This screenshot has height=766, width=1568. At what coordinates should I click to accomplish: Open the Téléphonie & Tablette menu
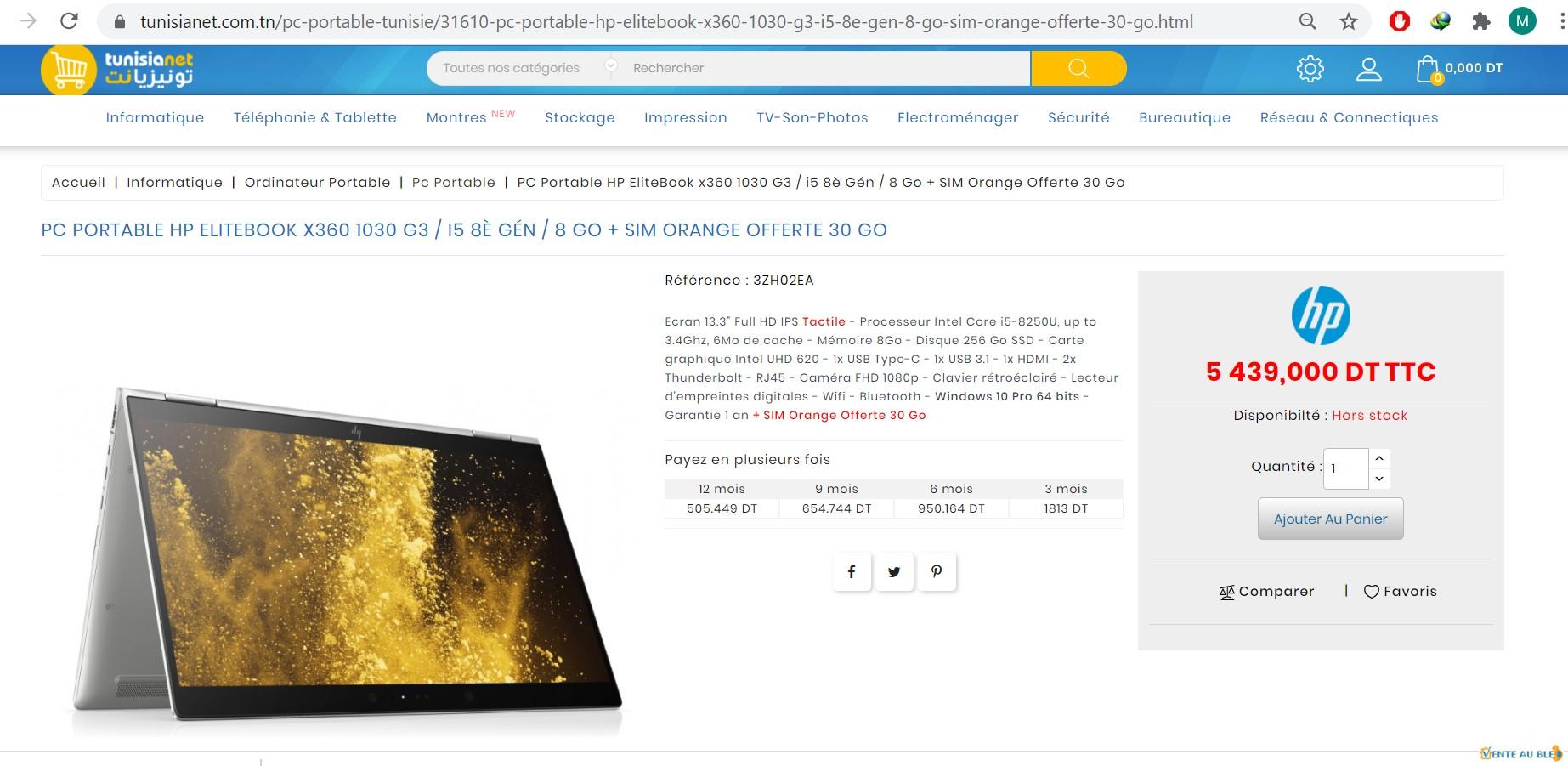pos(315,117)
